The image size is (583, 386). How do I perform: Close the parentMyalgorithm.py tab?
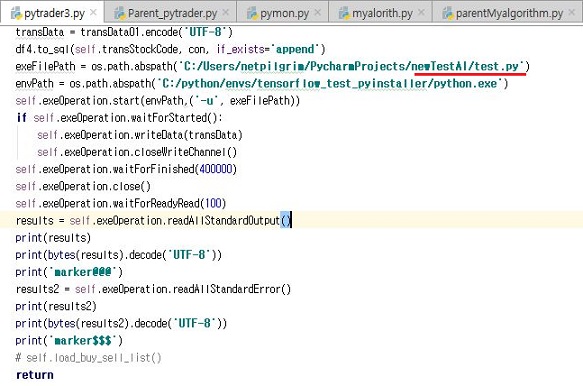pyautogui.click(x=572, y=13)
